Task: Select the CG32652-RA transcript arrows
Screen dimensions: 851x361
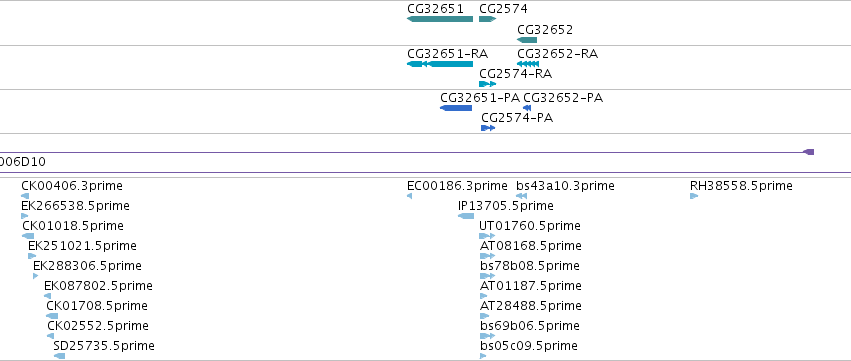Action: click(x=528, y=64)
